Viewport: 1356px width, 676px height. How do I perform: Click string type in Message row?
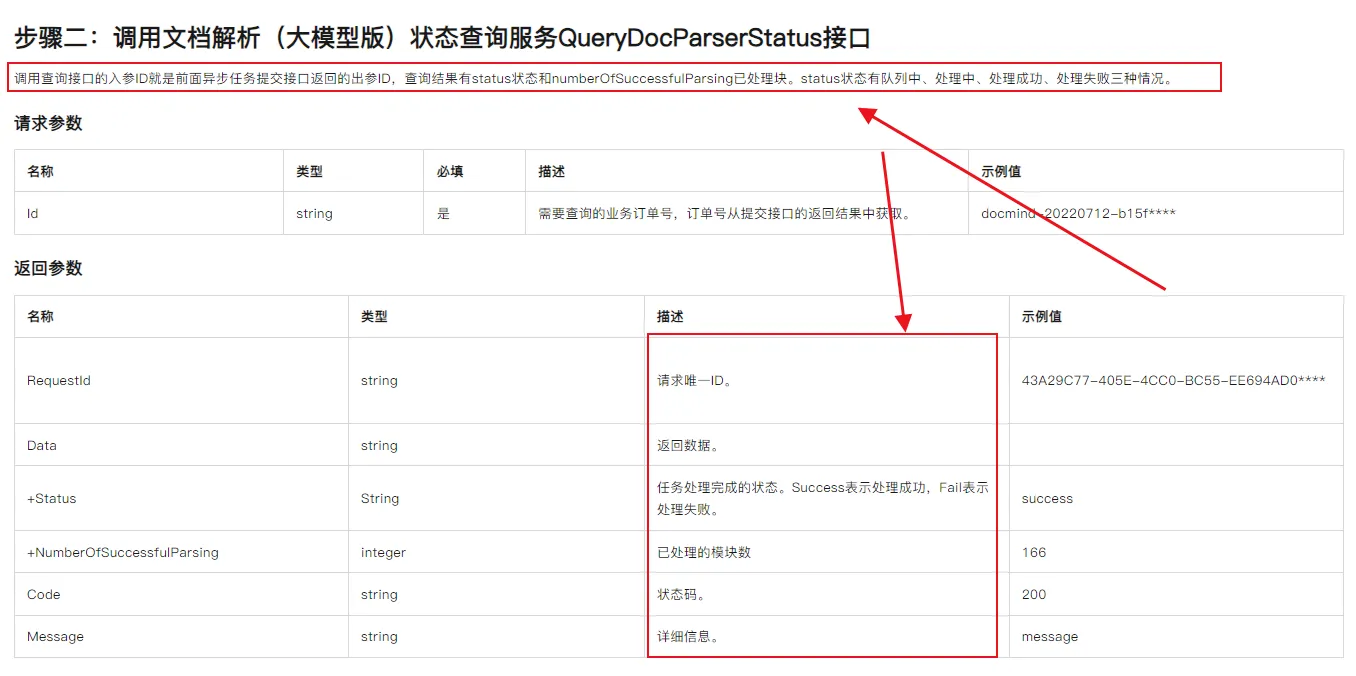pos(379,636)
